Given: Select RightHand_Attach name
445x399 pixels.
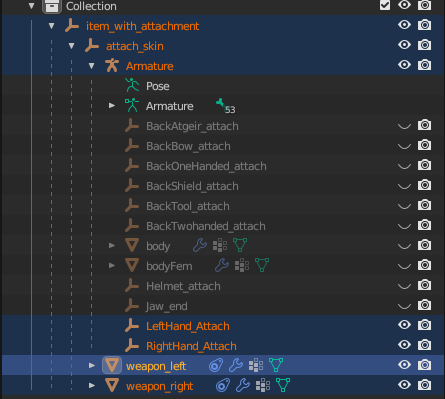Looking at the screenshot, I should coord(191,346).
